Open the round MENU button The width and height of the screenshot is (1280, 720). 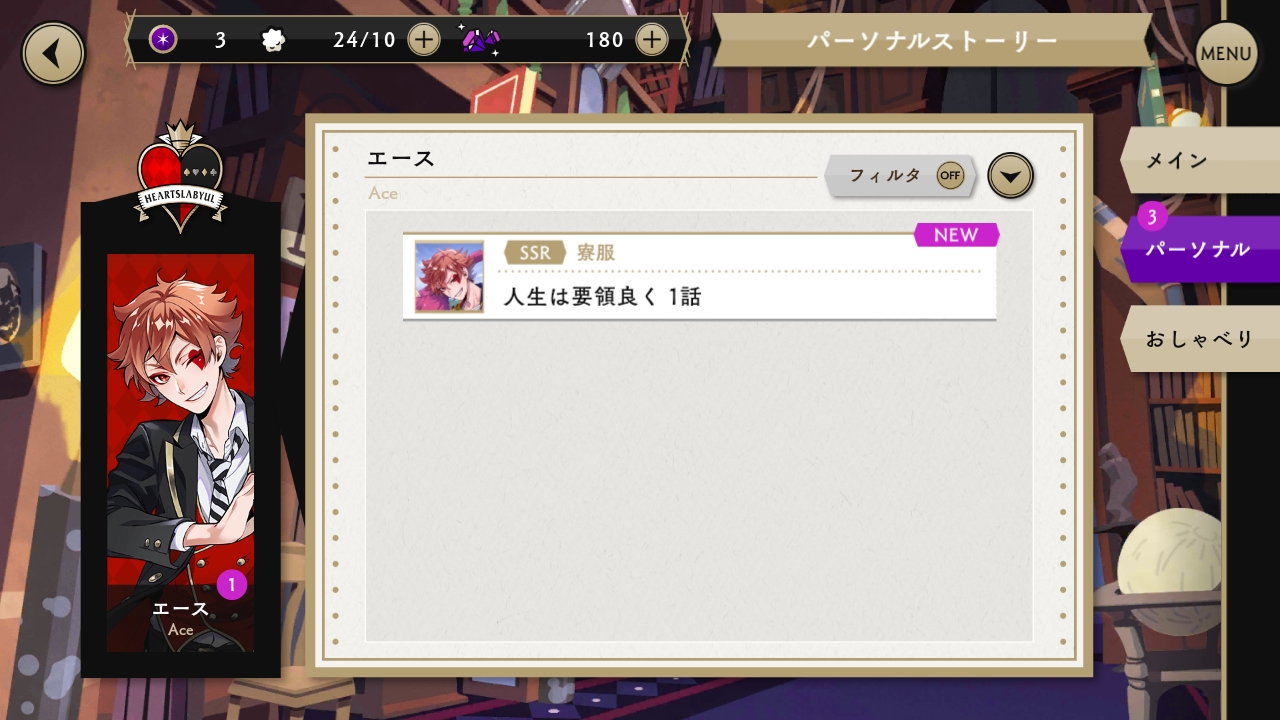tap(1226, 53)
